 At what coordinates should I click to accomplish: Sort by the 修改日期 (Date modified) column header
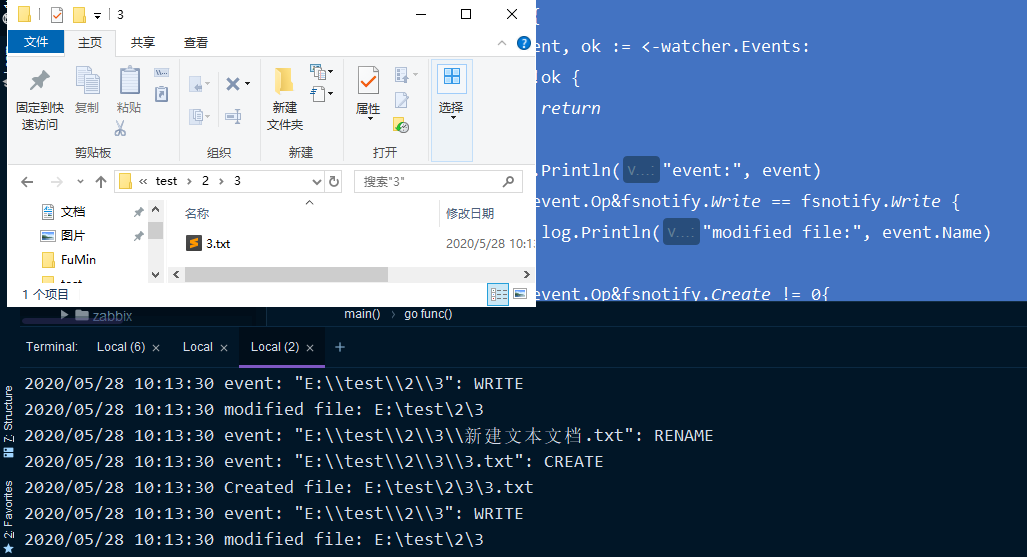[470, 214]
